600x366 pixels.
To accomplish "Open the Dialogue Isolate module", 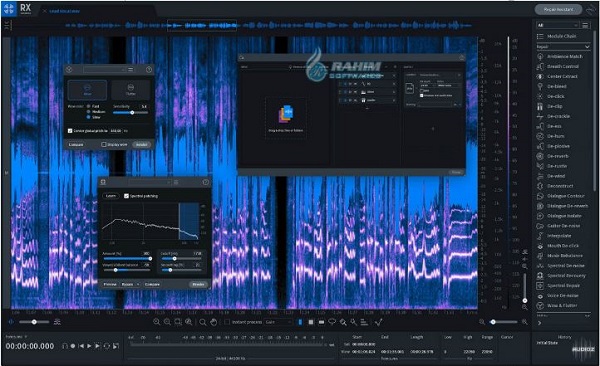I will [559, 216].
